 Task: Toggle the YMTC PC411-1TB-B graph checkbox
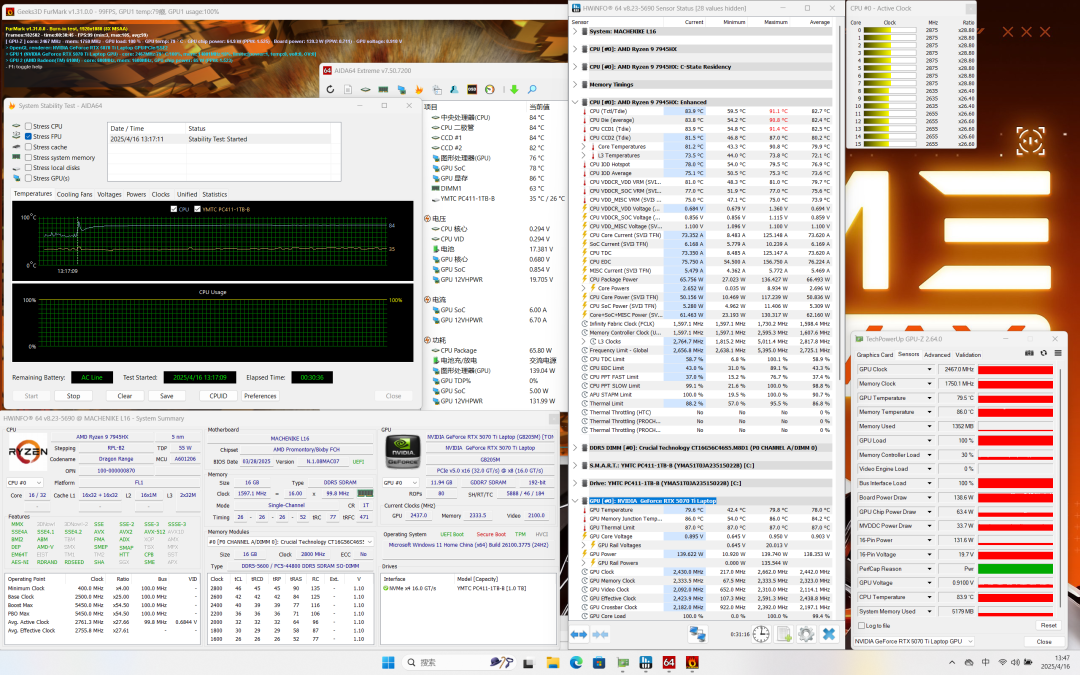coord(197,209)
